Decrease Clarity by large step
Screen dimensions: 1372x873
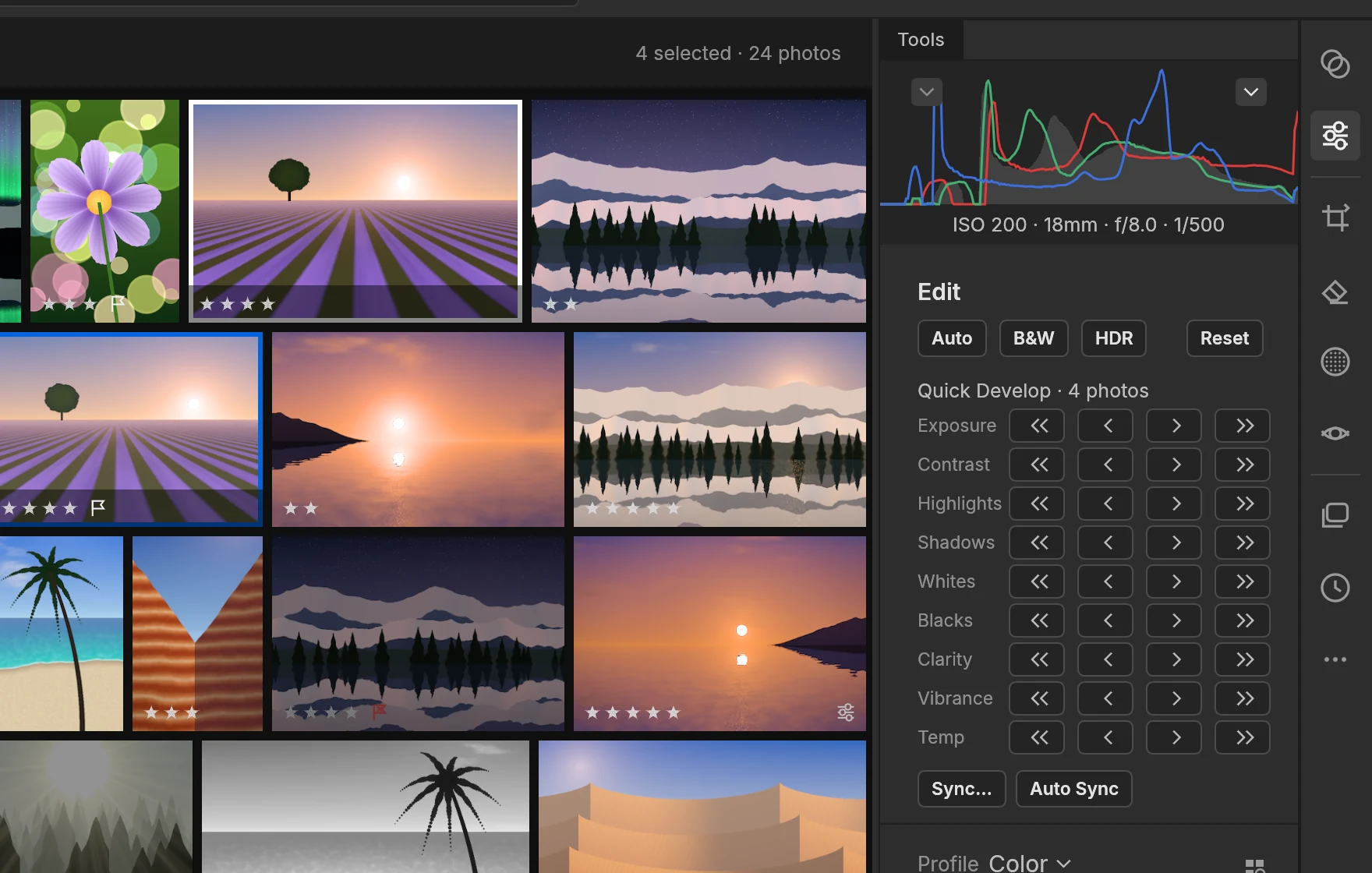1037,659
